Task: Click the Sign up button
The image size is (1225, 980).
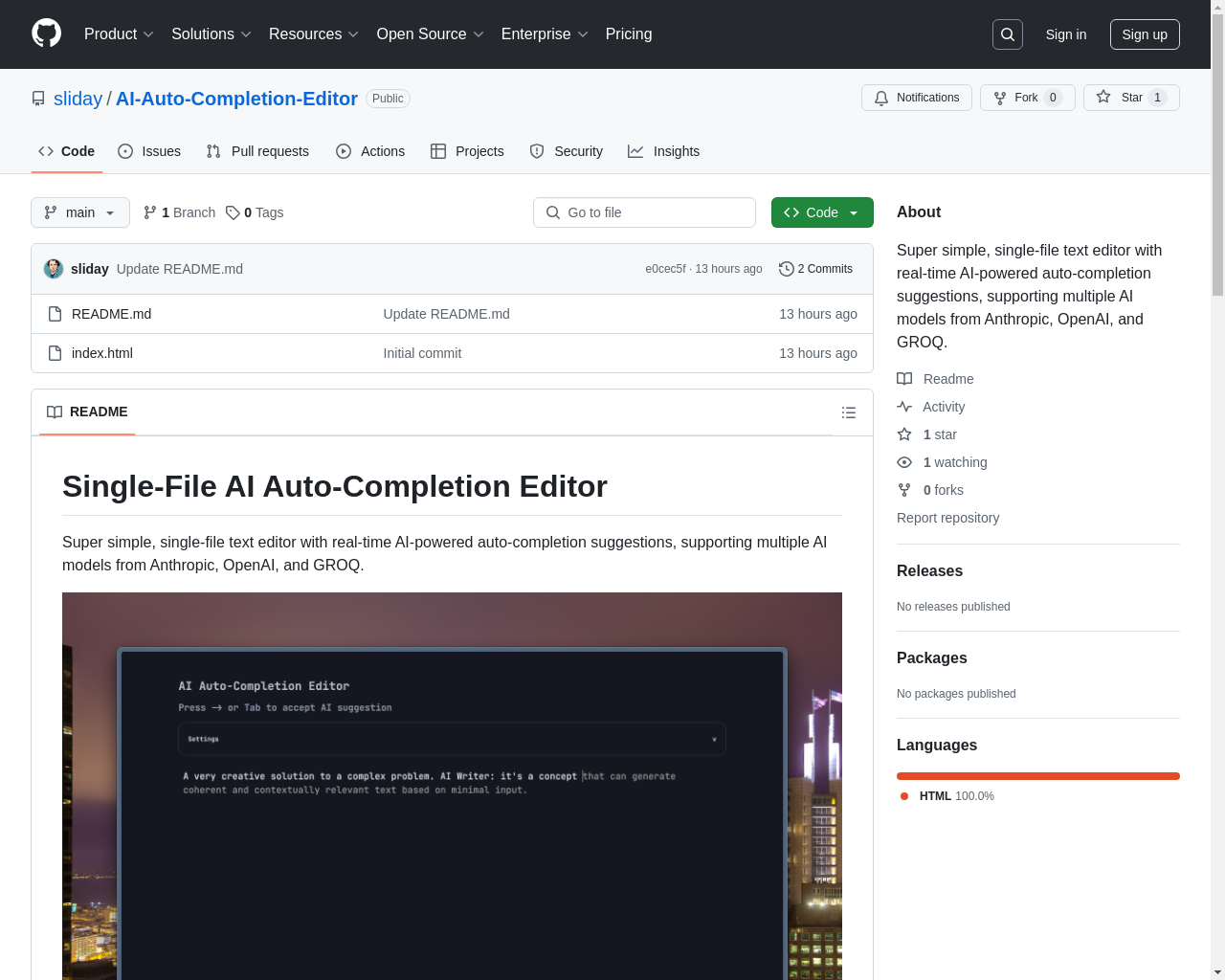Action: pyautogui.click(x=1145, y=34)
